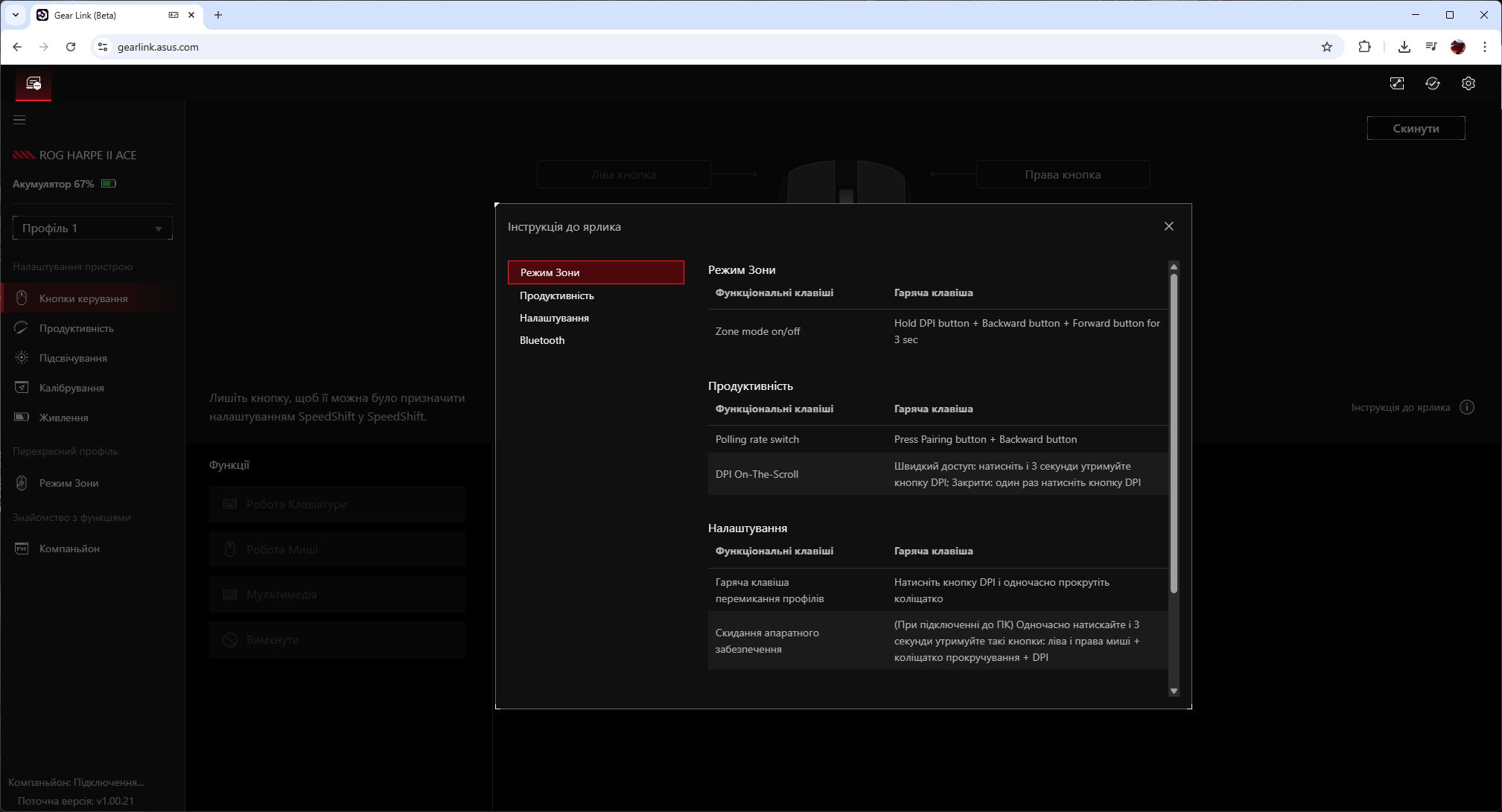Open the Підсвічування lighting section

click(73, 358)
